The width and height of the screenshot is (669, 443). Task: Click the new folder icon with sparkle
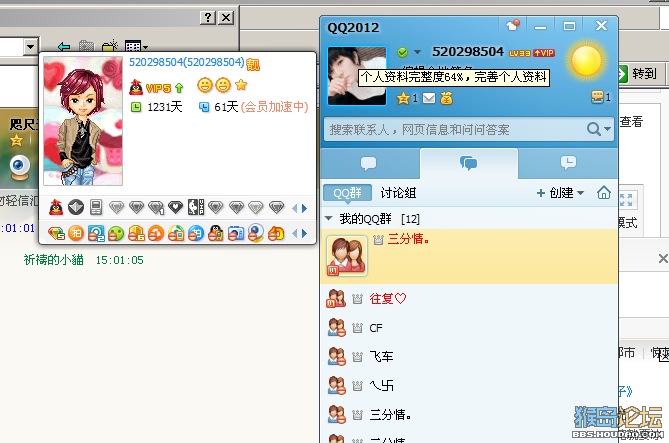pyautogui.click(x=110, y=45)
